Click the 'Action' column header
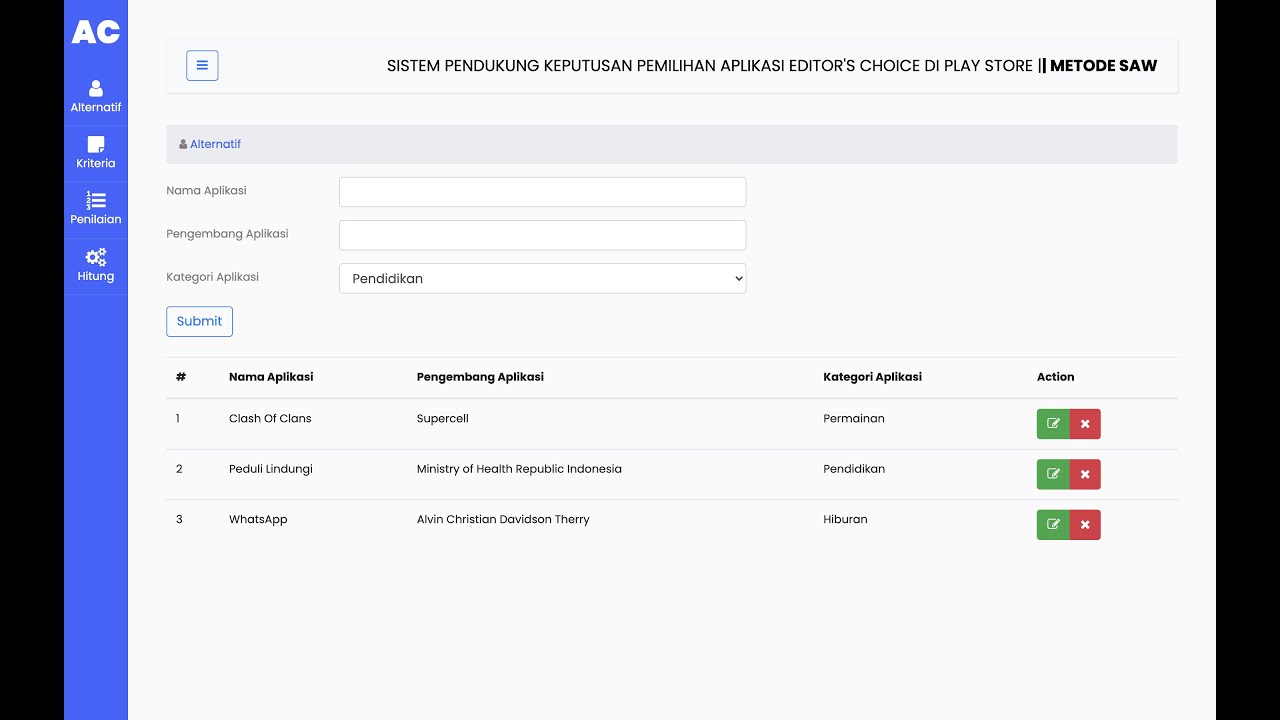 pyautogui.click(x=1055, y=377)
